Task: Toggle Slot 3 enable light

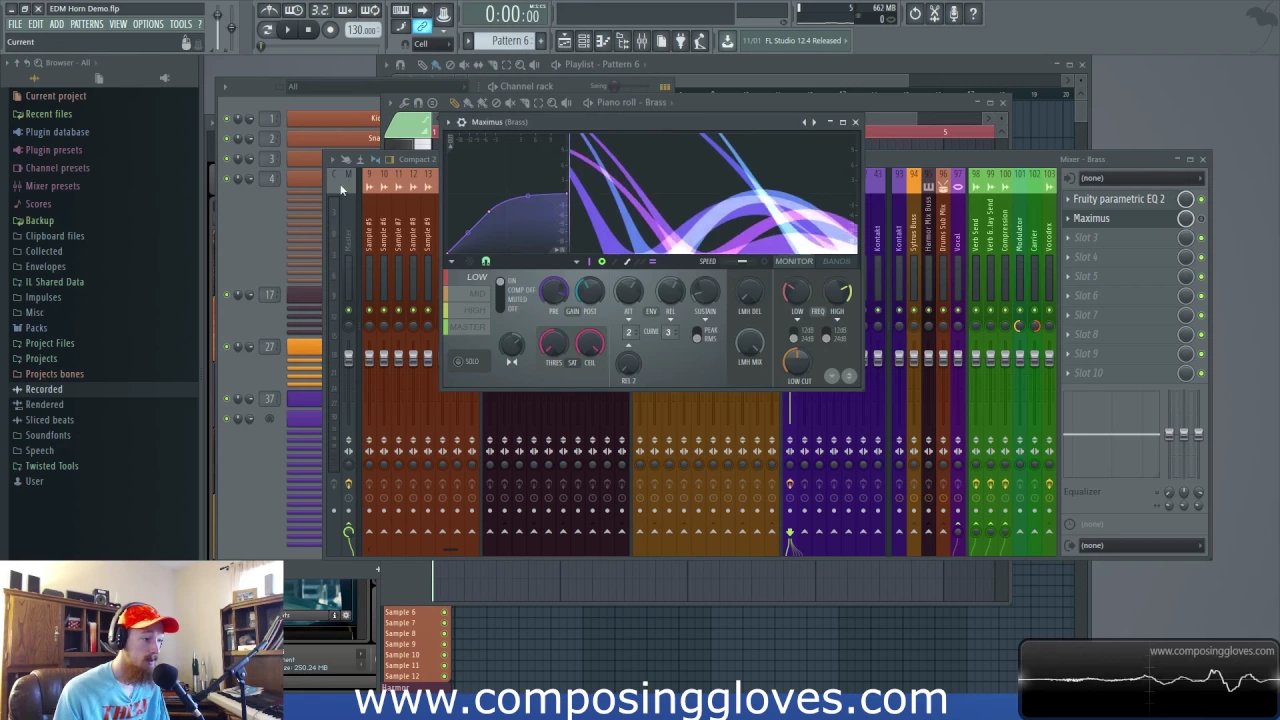Action: pyautogui.click(x=1201, y=238)
